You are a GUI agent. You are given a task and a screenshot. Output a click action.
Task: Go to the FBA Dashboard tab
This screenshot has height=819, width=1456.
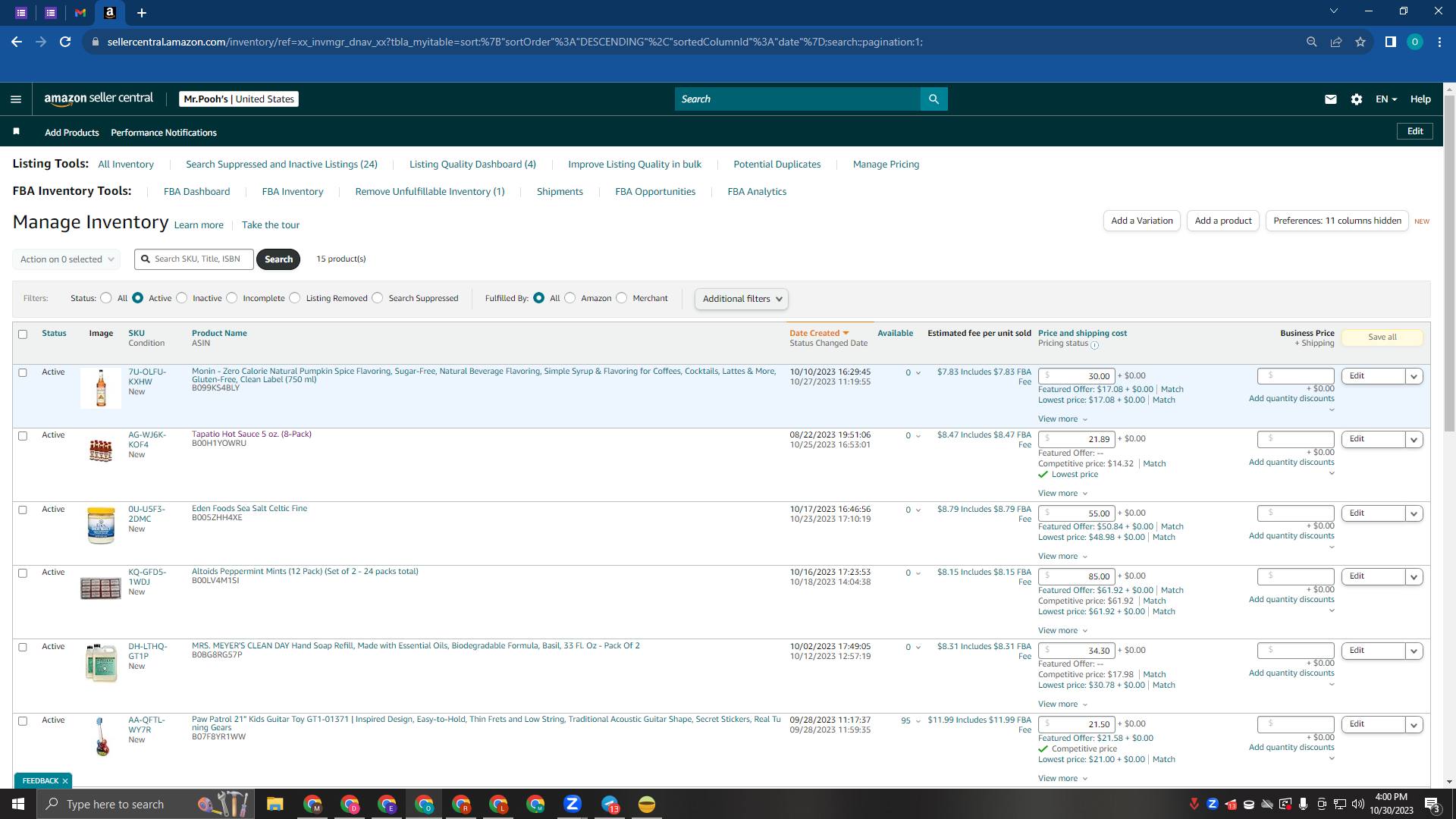[x=196, y=192]
